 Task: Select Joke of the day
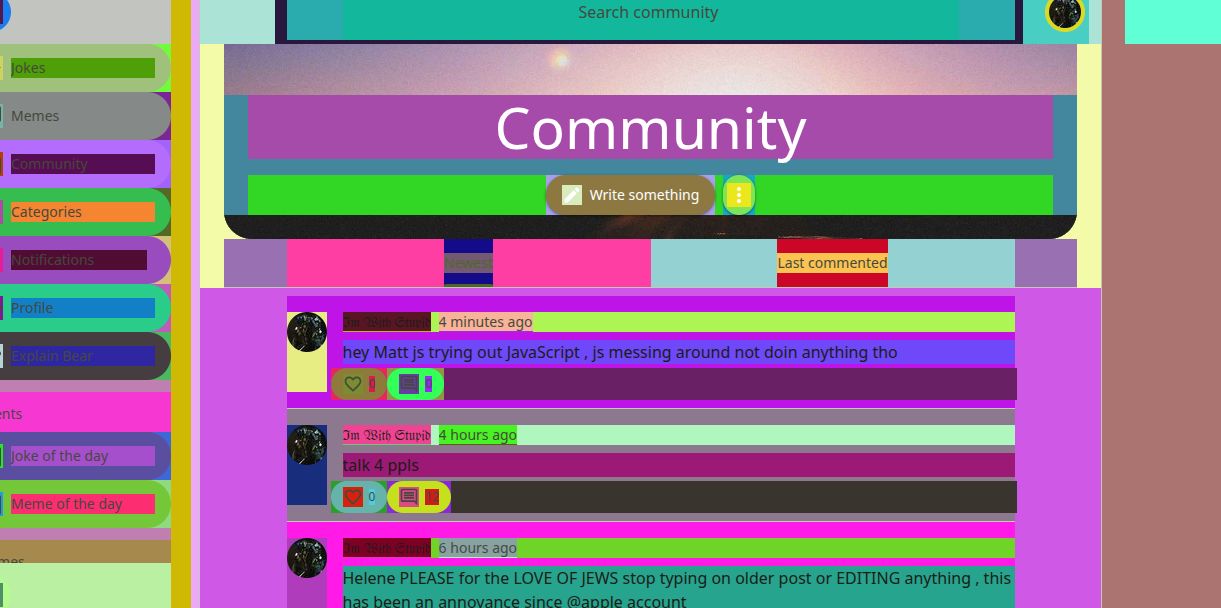click(82, 456)
